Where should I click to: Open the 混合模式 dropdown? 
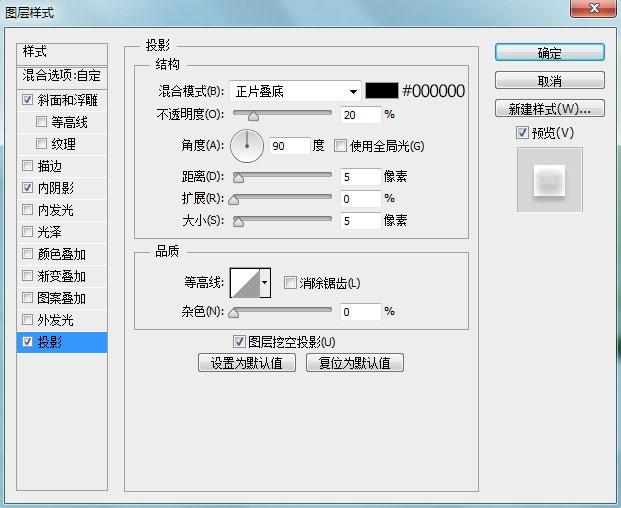click(295, 91)
